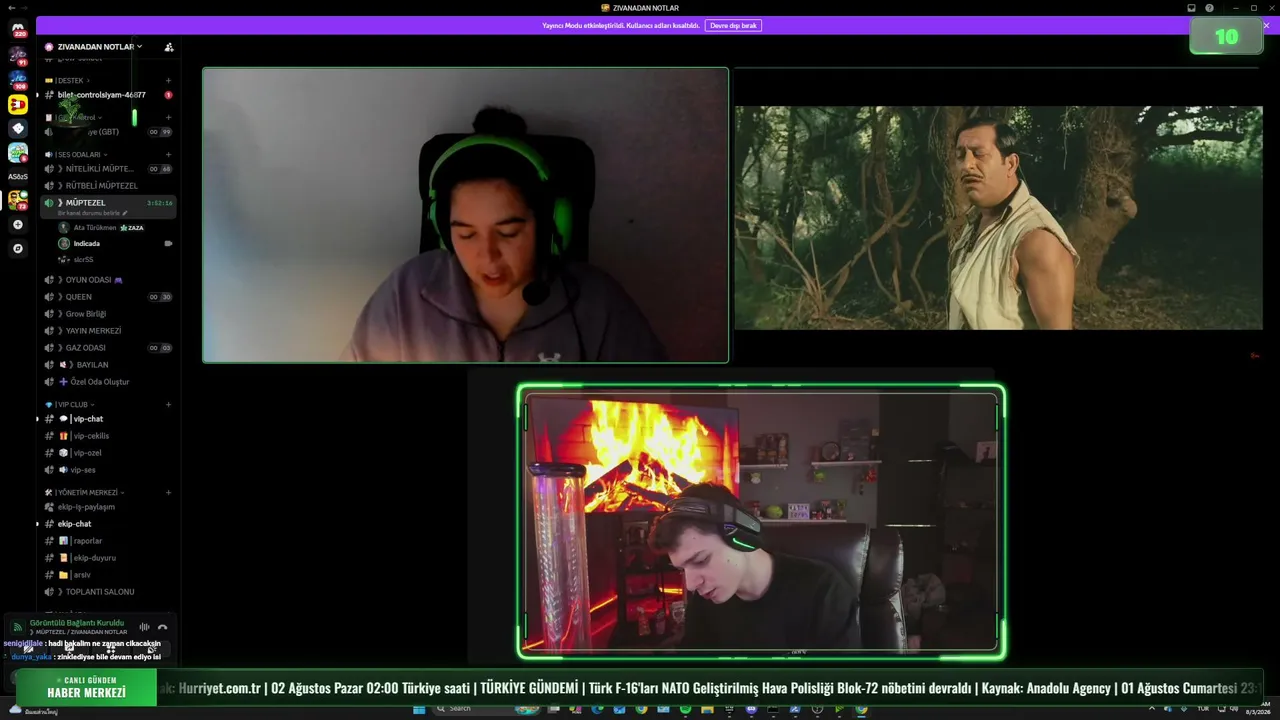Open the arsiv channel

[108, 575]
